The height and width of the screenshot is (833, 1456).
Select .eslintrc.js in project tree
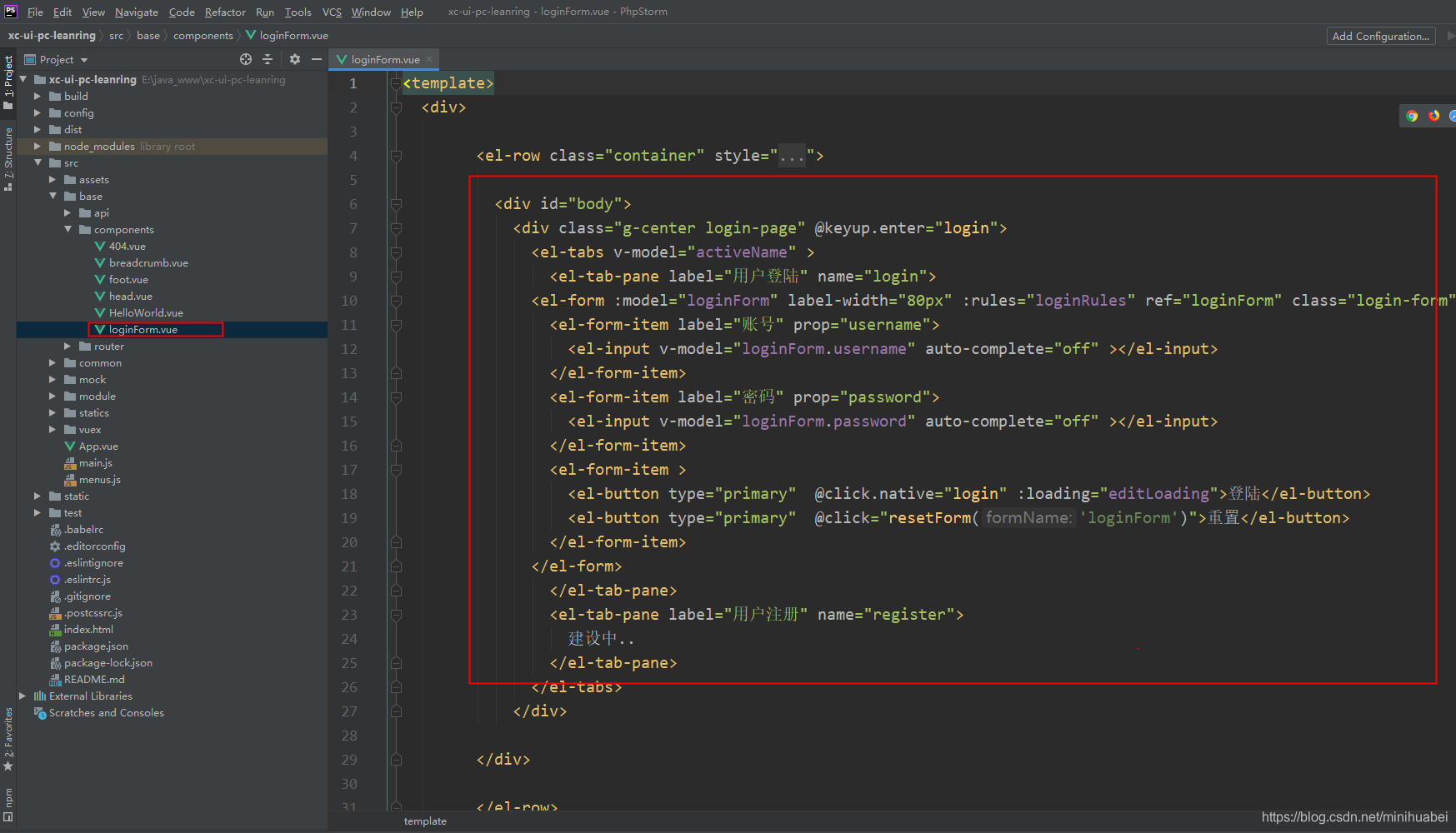click(80, 580)
